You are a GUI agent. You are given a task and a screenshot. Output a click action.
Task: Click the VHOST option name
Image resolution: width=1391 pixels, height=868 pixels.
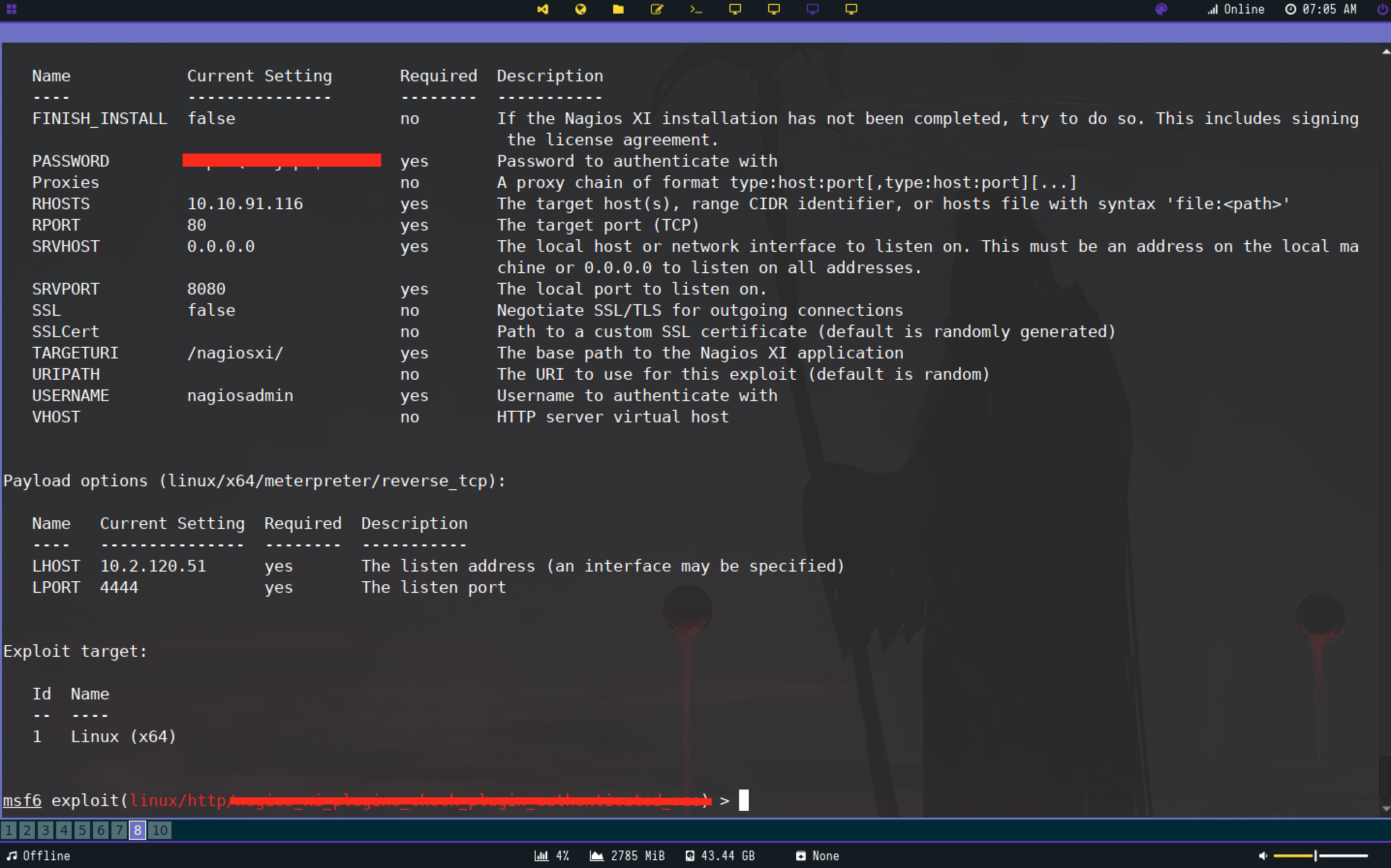tap(56, 417)
